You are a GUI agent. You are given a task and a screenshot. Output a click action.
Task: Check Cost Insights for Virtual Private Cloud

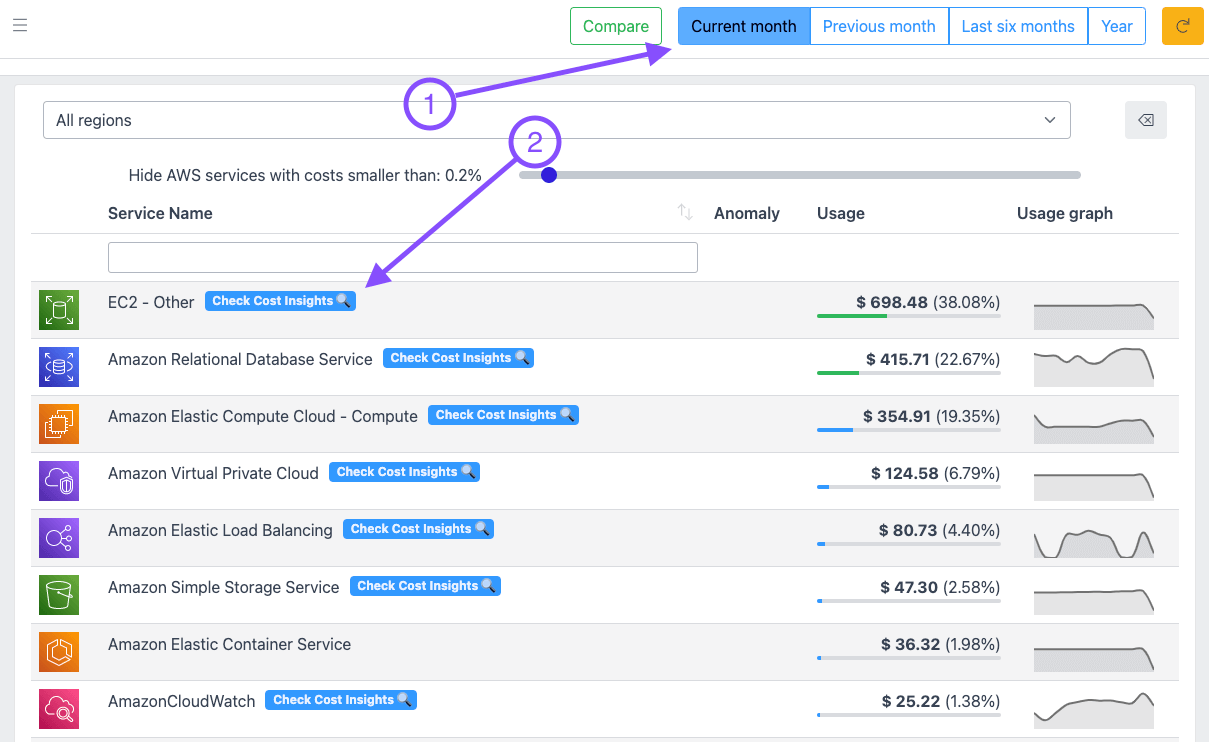[x=404, y=472]
